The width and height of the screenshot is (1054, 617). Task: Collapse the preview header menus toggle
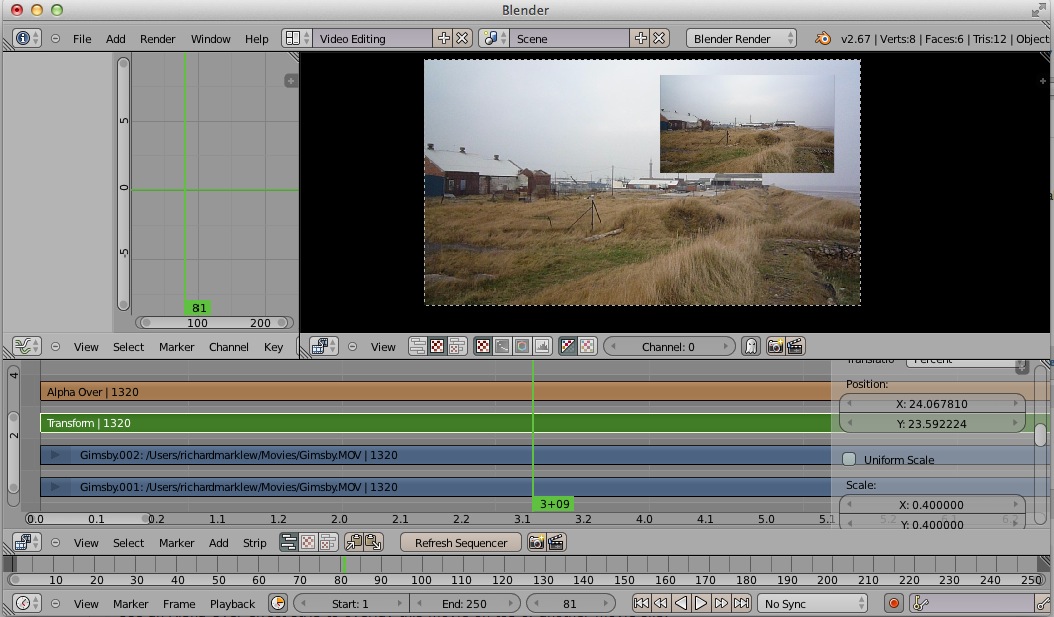coord(352,347)
